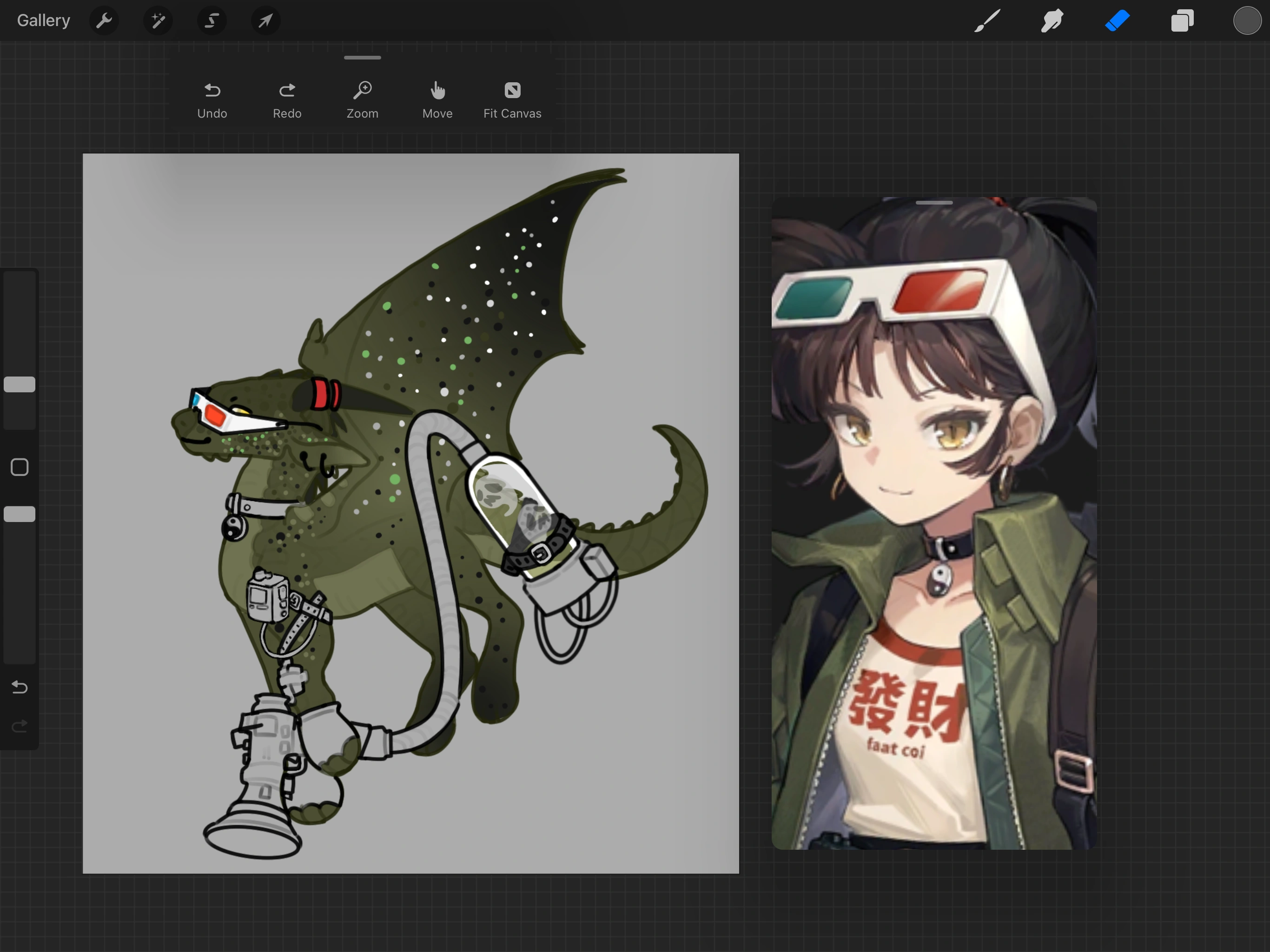Select the Transform arrow tool
The height and width of the screenshot is (952, 1270).
point(265,20)
